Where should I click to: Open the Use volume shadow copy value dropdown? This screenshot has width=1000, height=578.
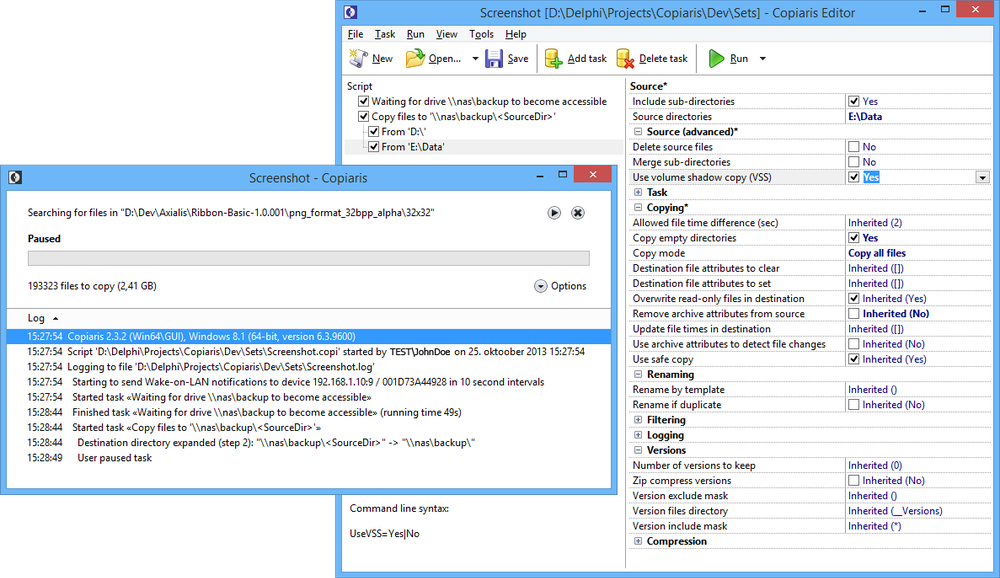pyautogui.click(x=983, y=177)
